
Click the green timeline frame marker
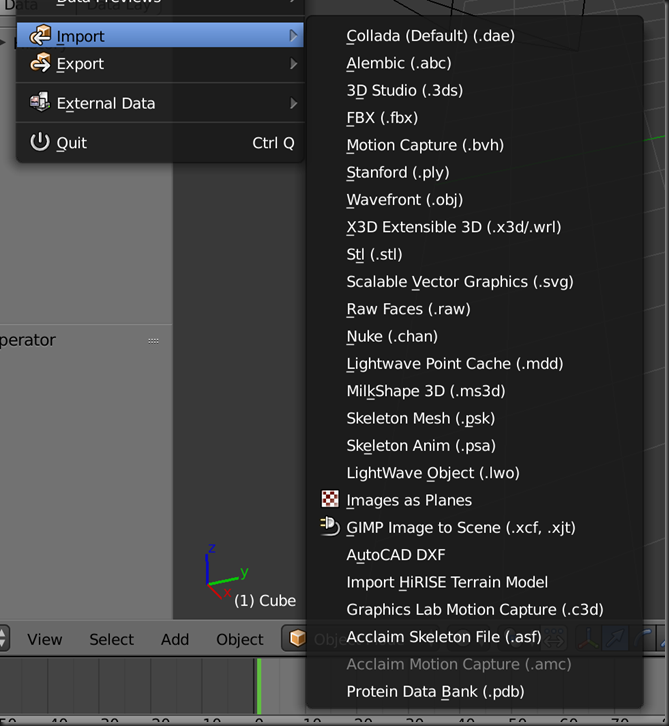pos(259,686)
